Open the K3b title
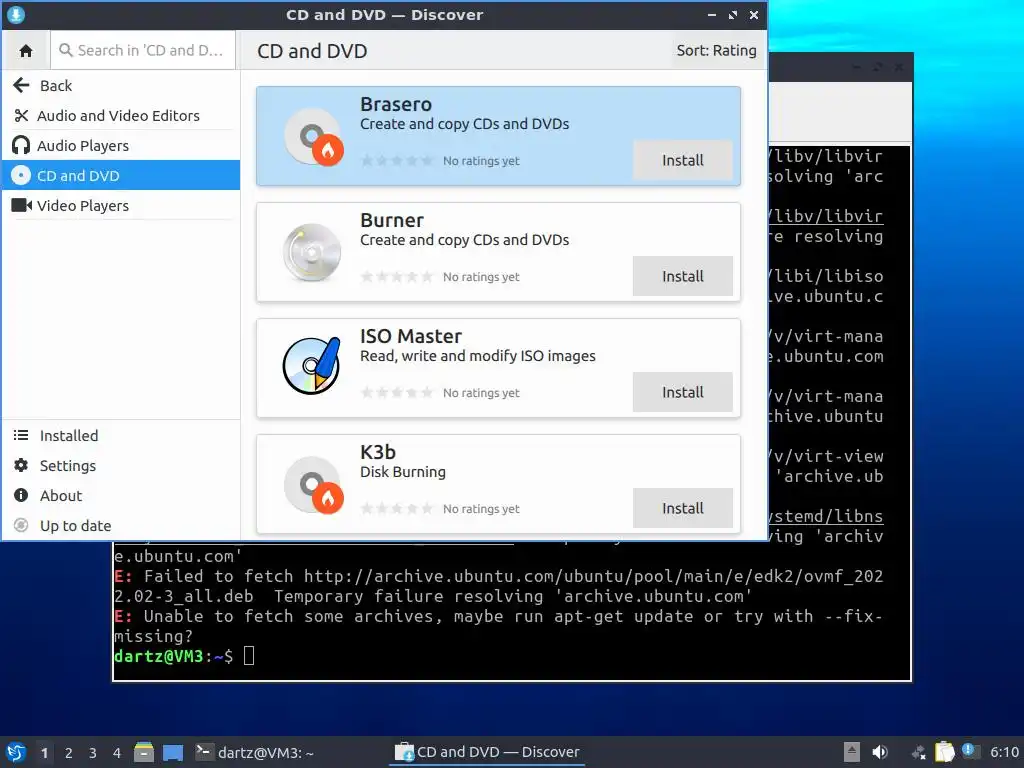Image resolution: width=1024 pixels, height=768 pixels. pos(378,453)
